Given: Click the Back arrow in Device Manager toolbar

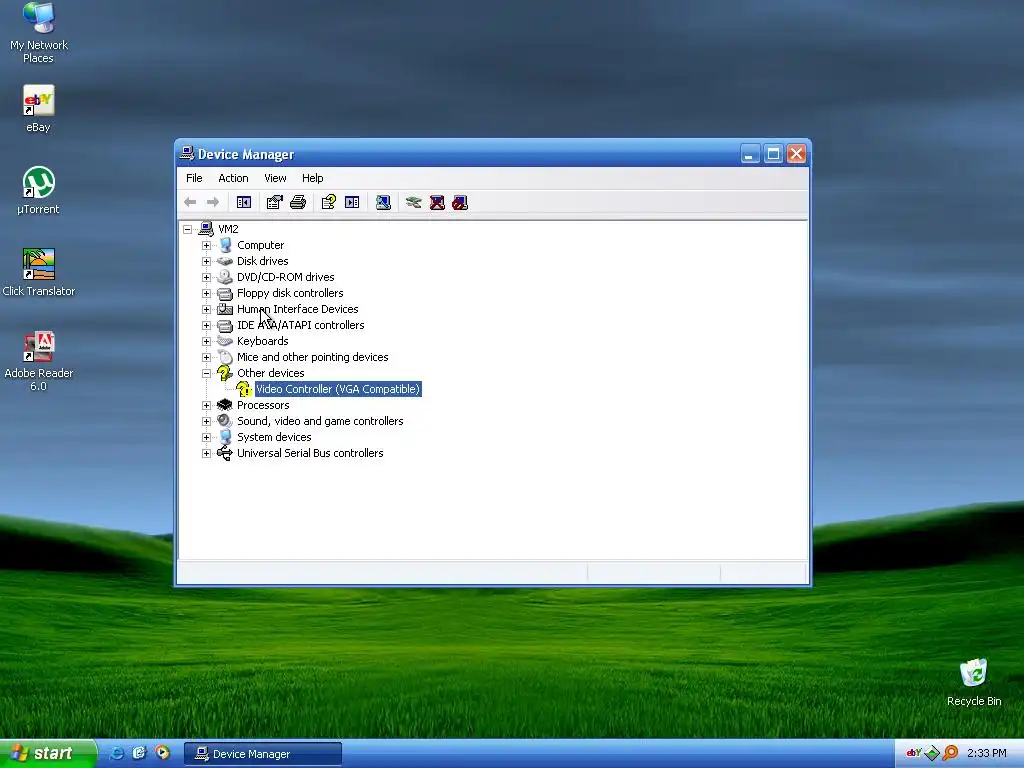Looking at the screenshot, I should tap(190, 202).
